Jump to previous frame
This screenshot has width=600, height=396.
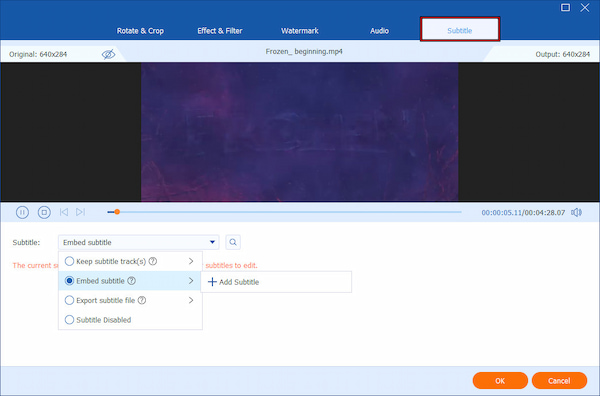(x=64, y=212)
